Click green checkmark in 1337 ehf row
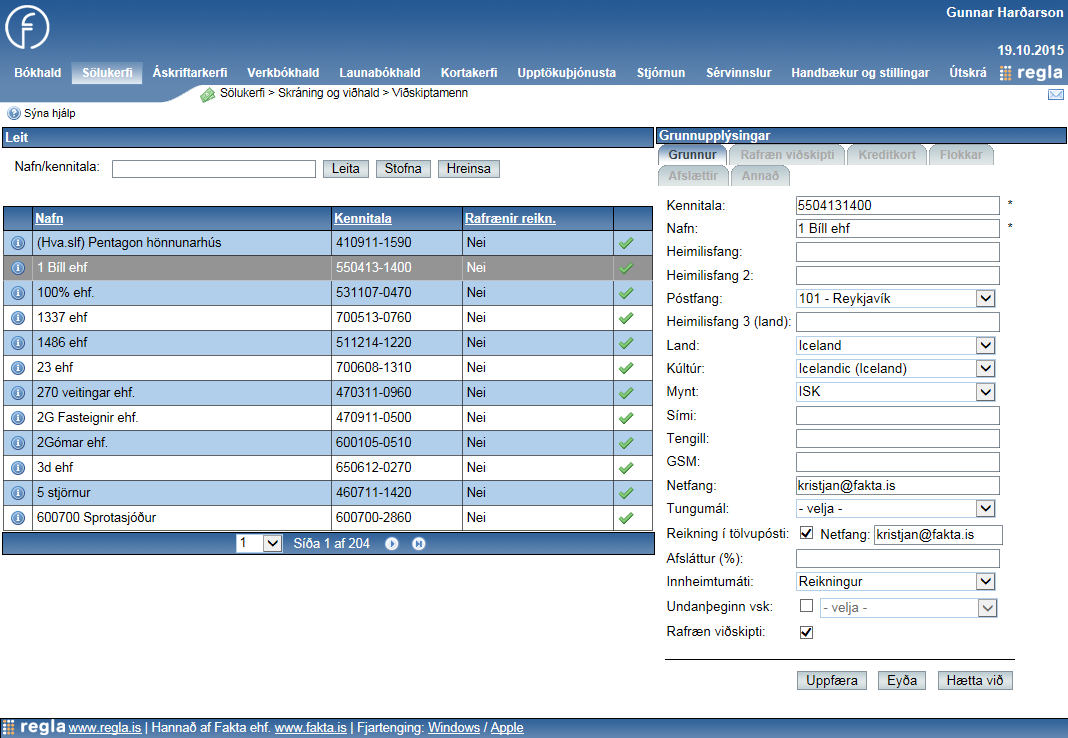Viewport: 1068px width, 738px height. pyautogui.click(x=626, y=318)
